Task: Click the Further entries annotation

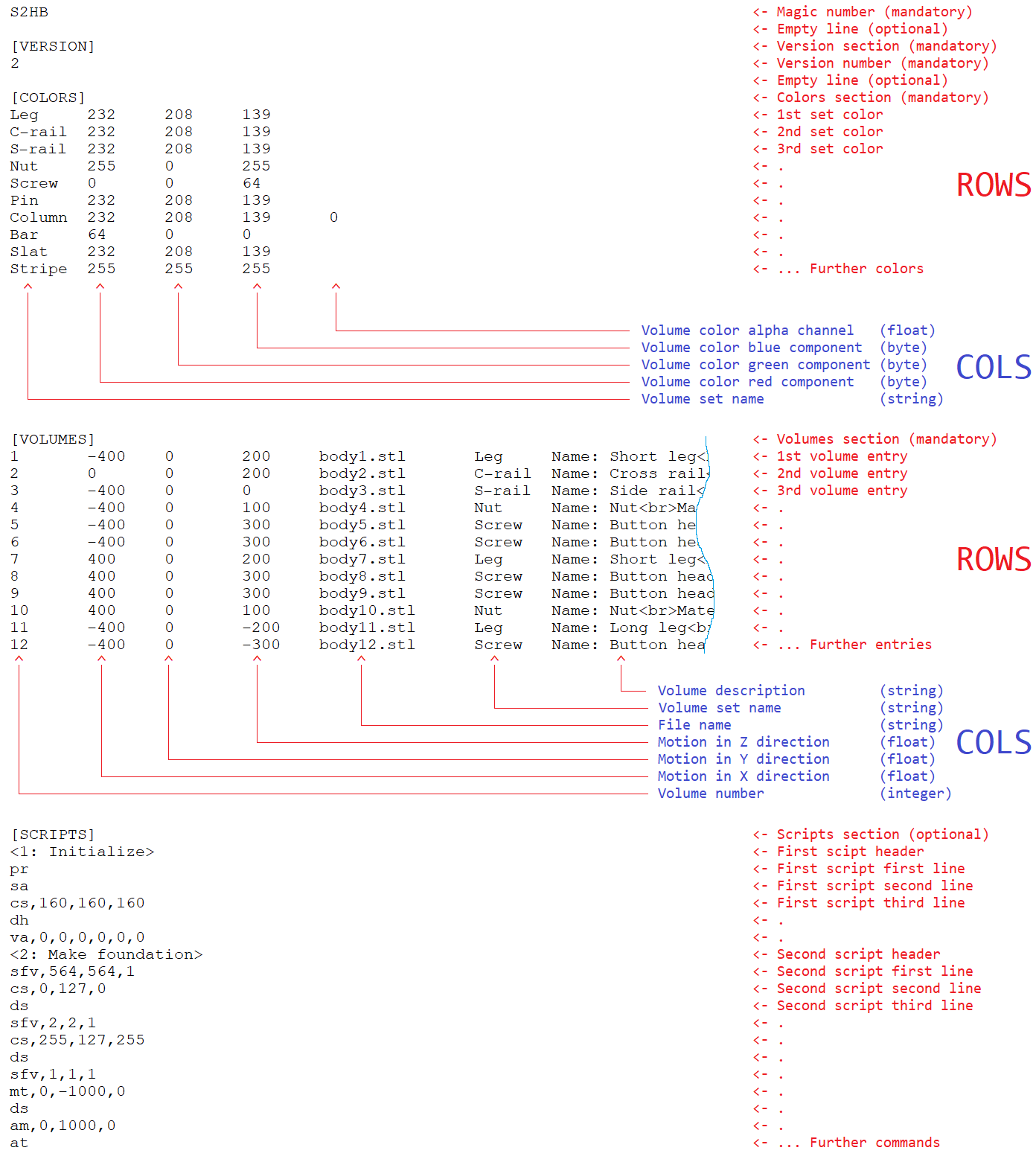Action: pyautogui.click(x=871, y=645)
